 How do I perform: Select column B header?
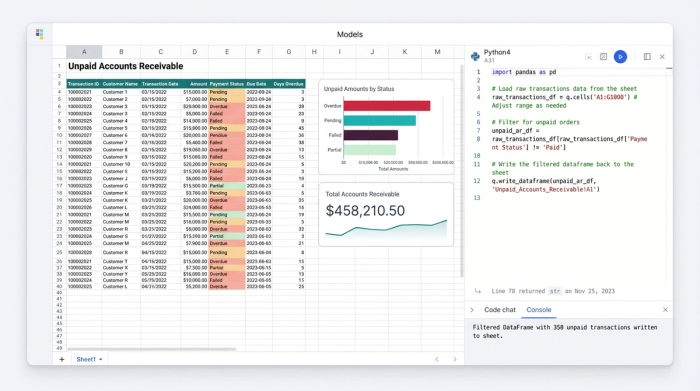[121, 52]
